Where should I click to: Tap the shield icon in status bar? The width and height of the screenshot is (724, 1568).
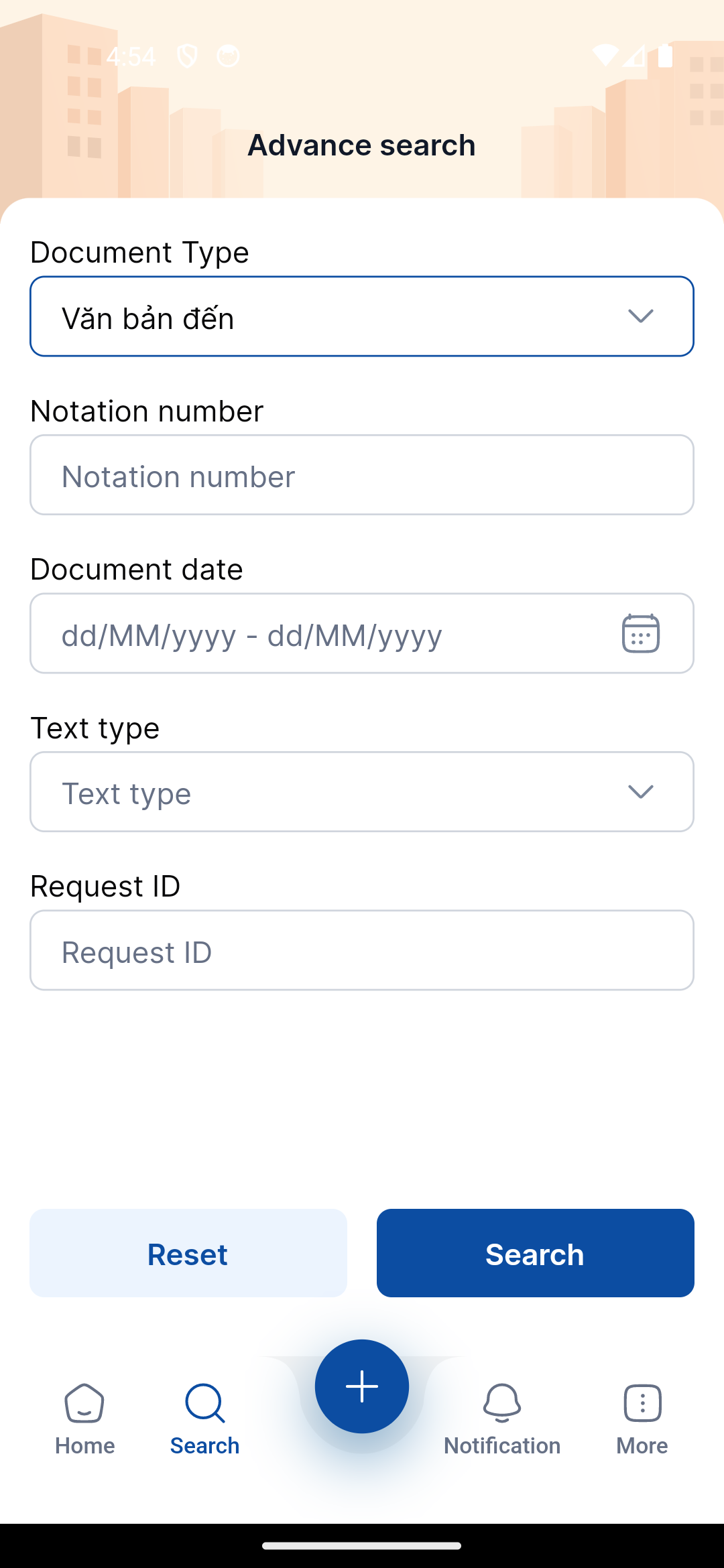click(187, 56)
